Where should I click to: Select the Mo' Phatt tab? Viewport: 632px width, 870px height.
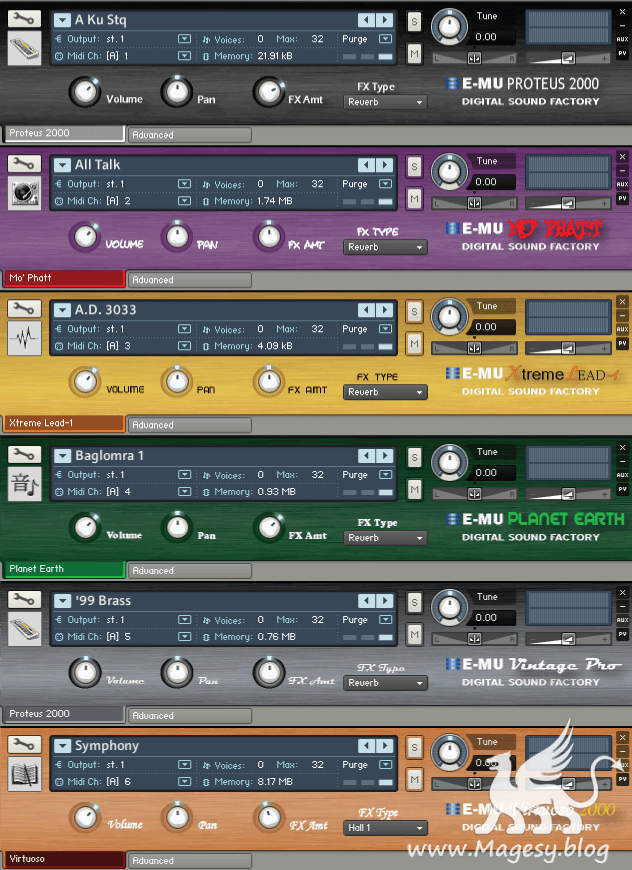(x=64, y=278)
